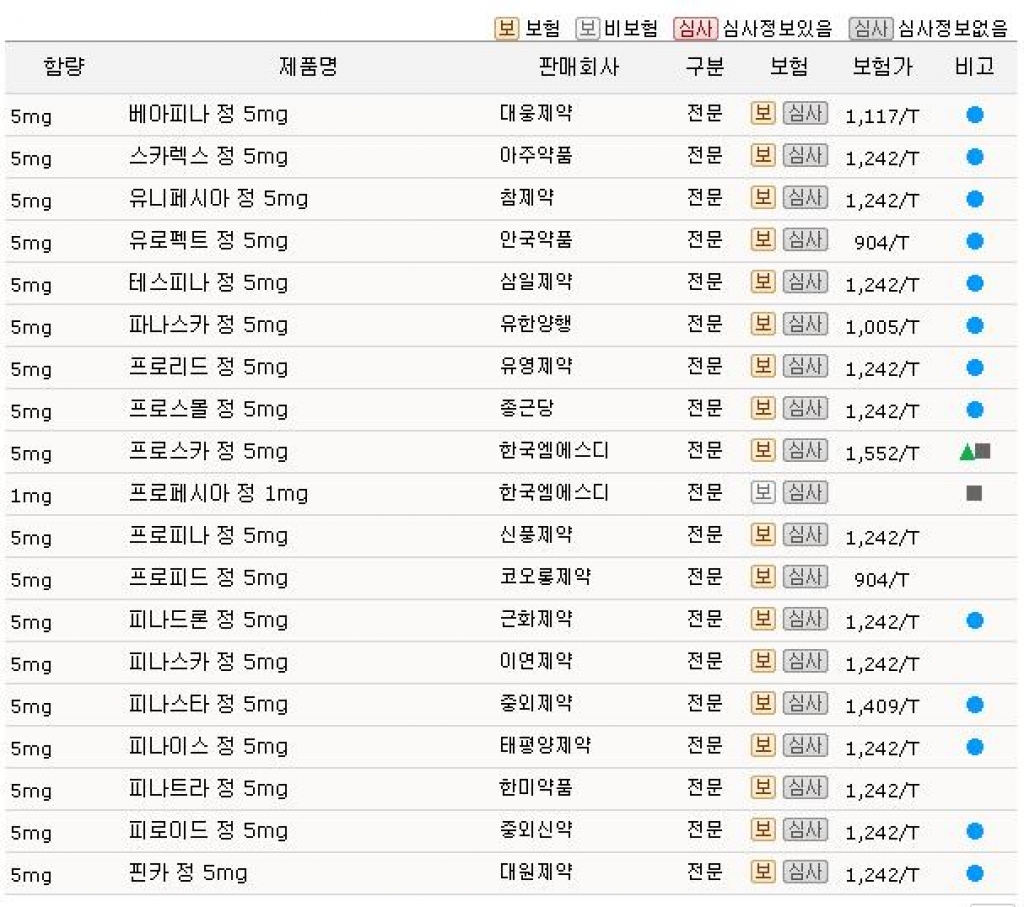Viewport: 1024px width, 907px height.
Task: Click green triangle icon for 프로스카 정
Action: (967, 451)
